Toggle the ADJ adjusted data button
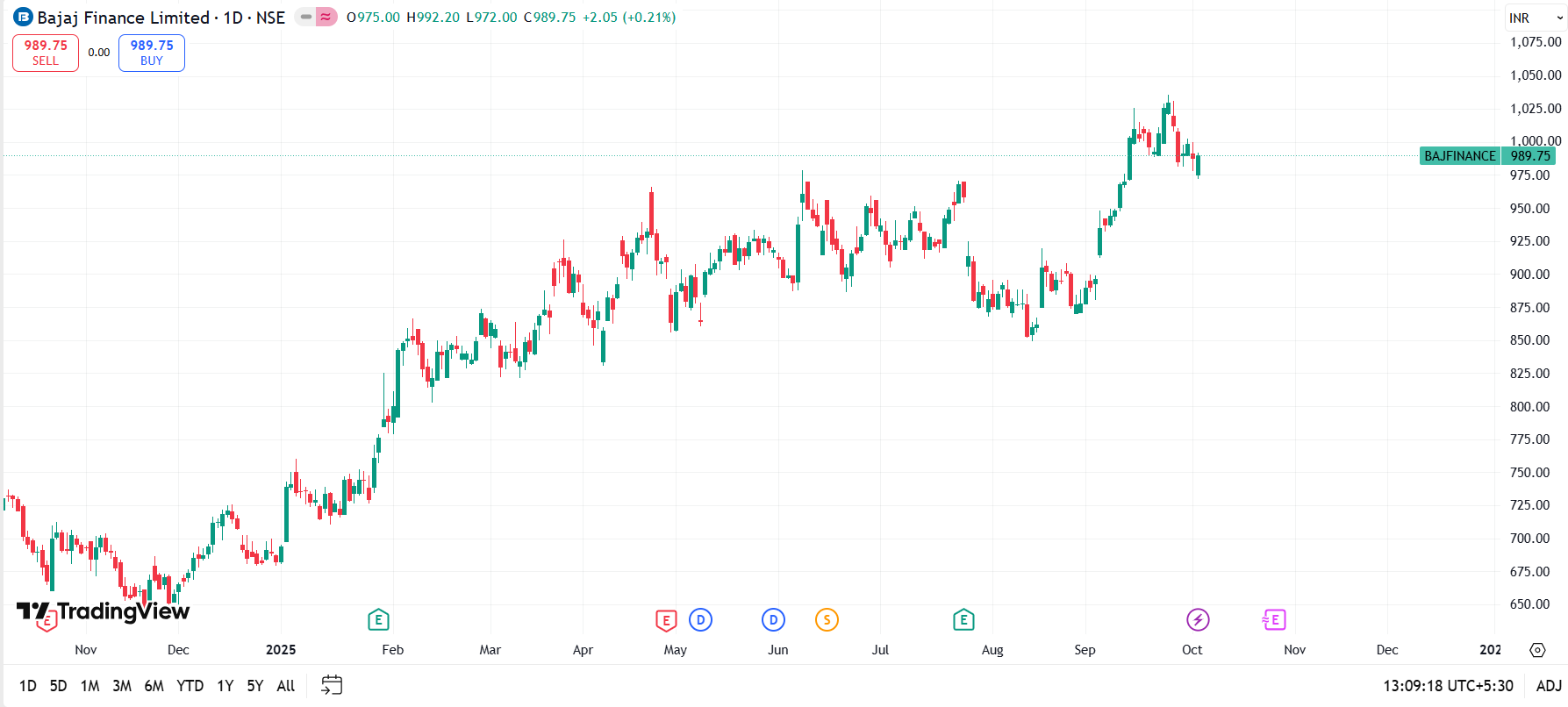The height and width of the screenshot is (707, 1568). point(1549,686)
